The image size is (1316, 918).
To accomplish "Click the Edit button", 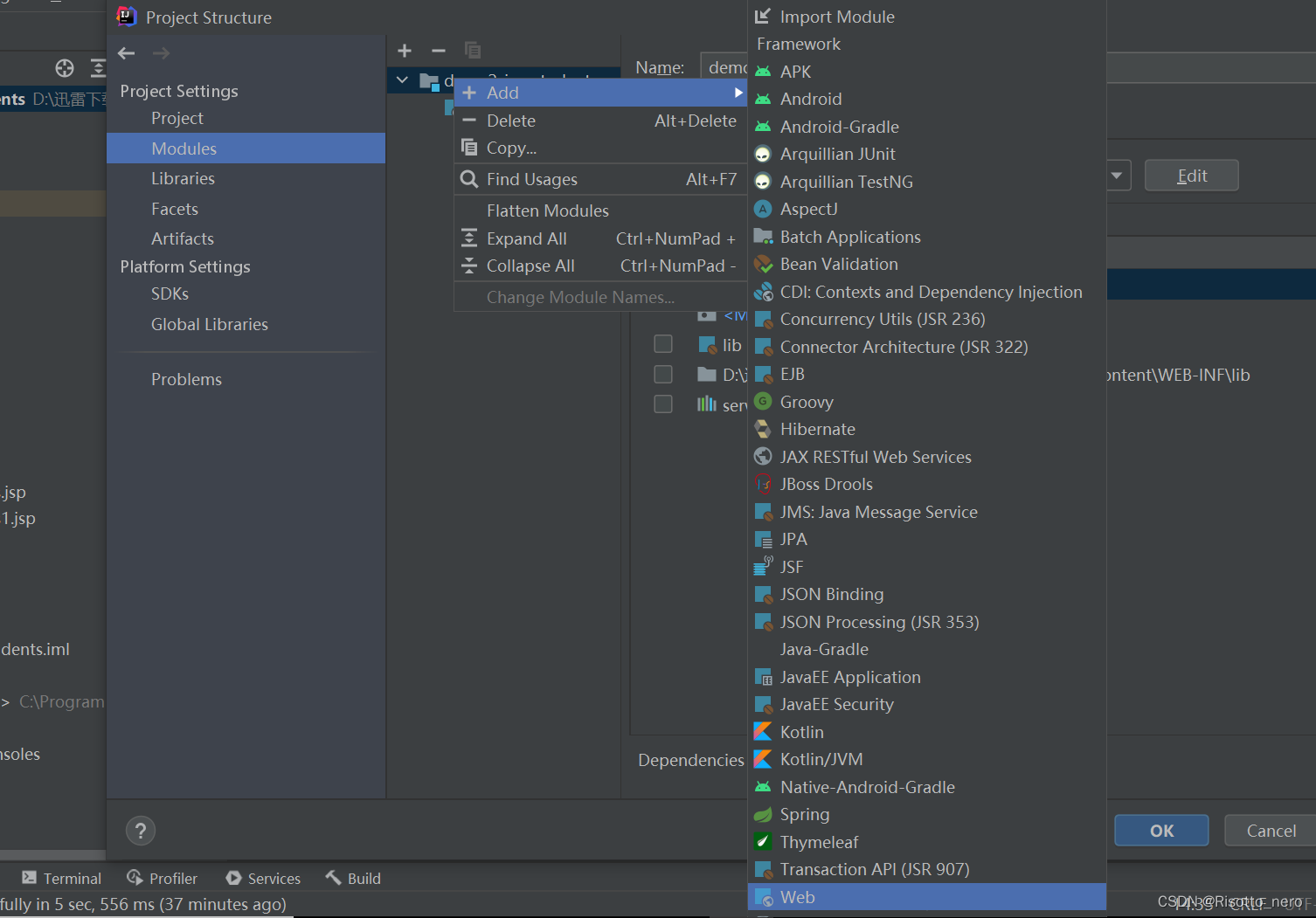I will point(1192,176).
